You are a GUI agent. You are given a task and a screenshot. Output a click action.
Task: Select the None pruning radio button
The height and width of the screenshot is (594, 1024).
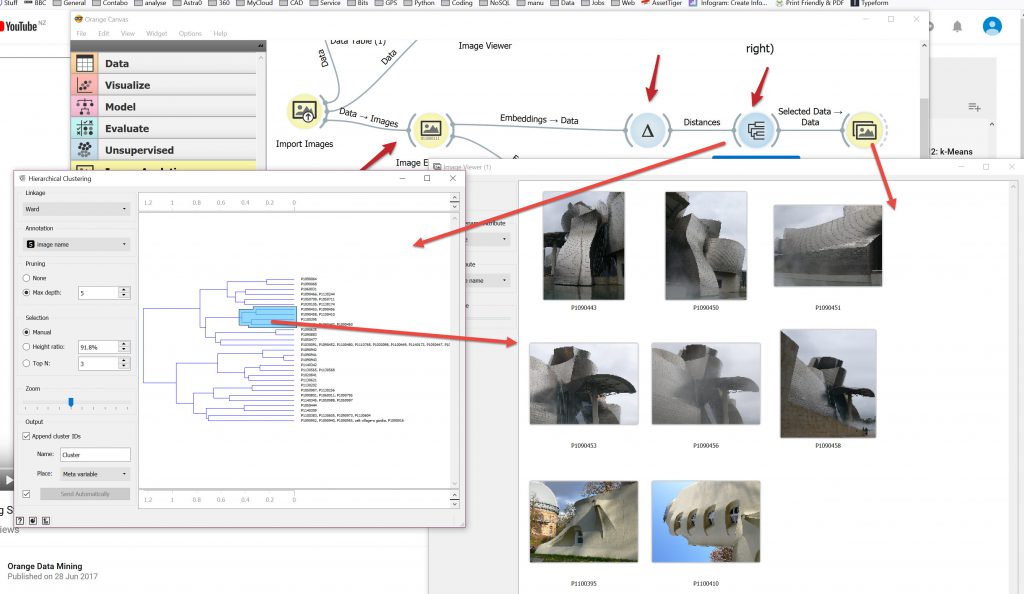30,278
